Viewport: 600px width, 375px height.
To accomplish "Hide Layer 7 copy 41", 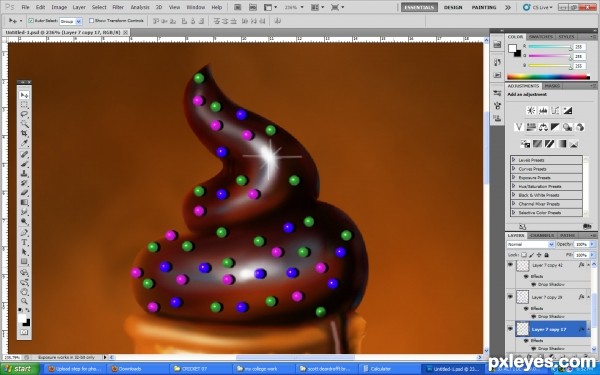I will 510,265.
